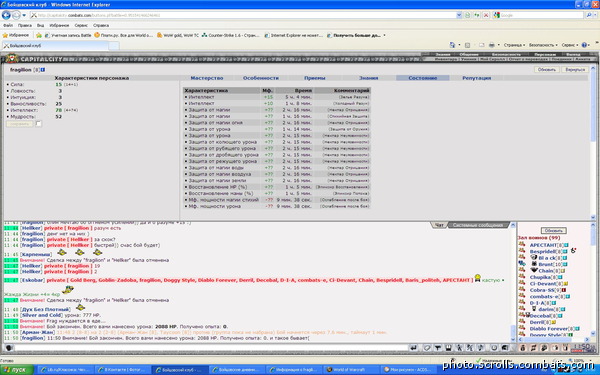Click the eraser clear chat icon
600x375 pixels.
click(x=427, y=348)
